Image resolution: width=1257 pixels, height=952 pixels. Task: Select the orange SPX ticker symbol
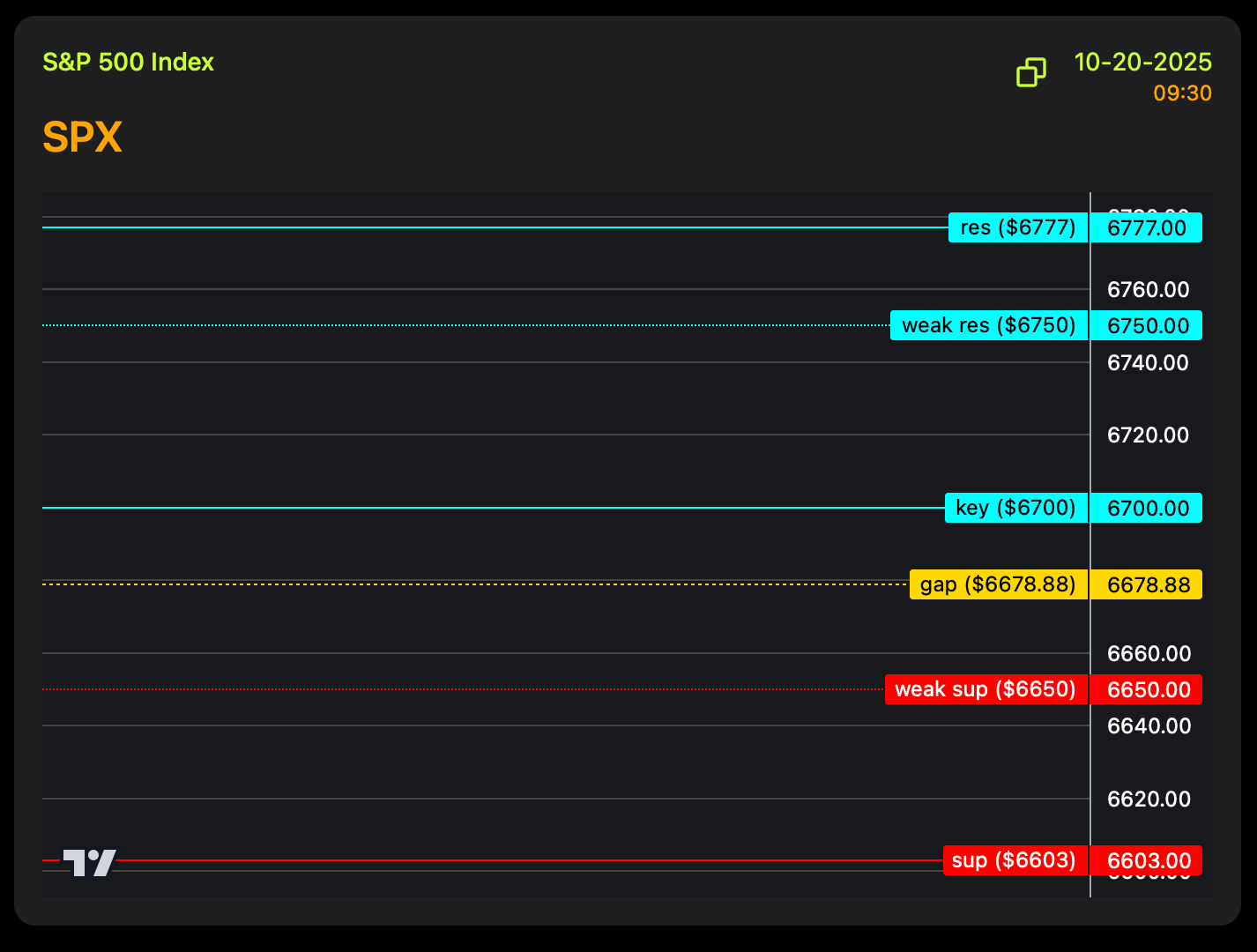click(82, 138)
